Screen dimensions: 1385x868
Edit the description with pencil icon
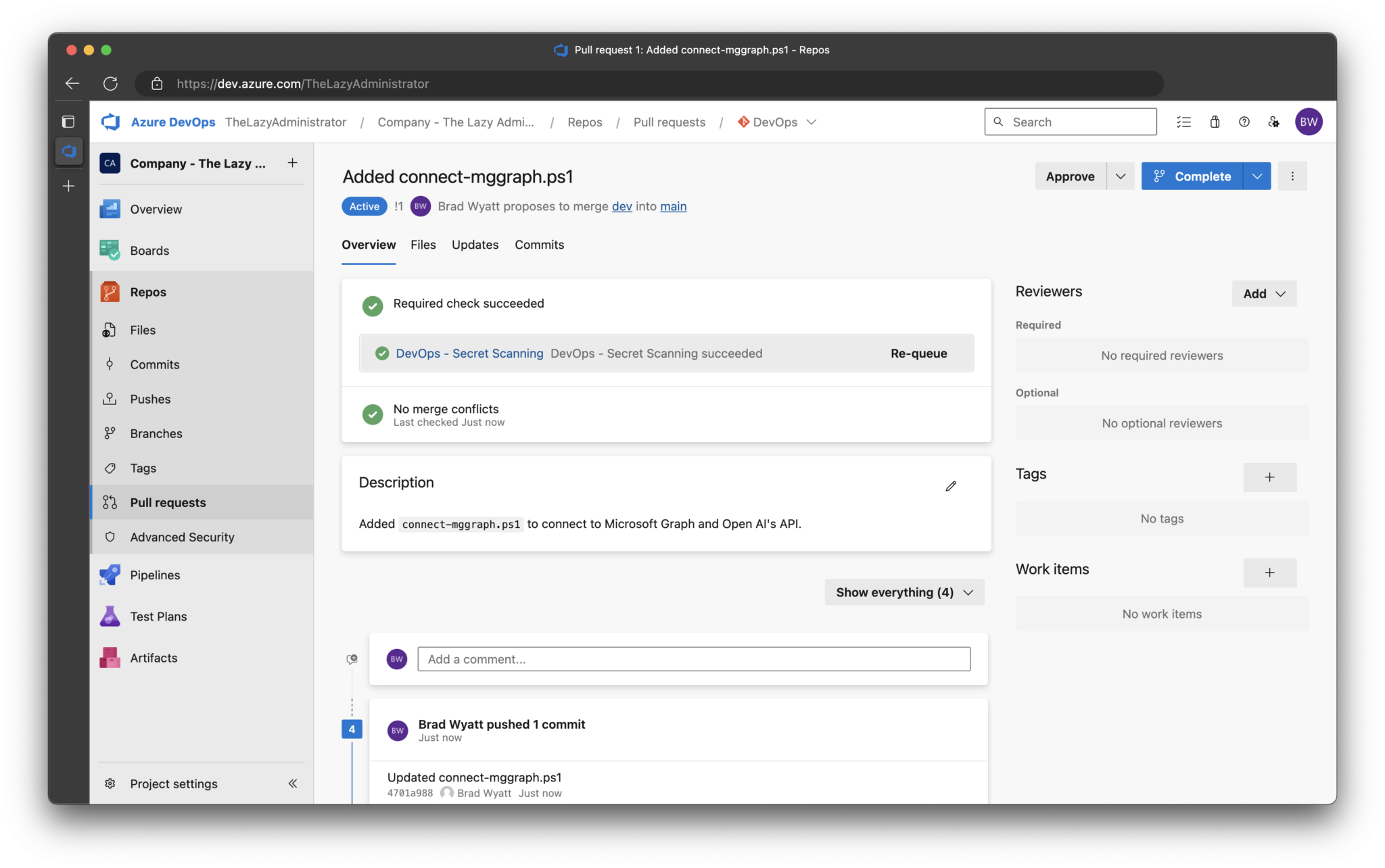(x=951, y=486)
